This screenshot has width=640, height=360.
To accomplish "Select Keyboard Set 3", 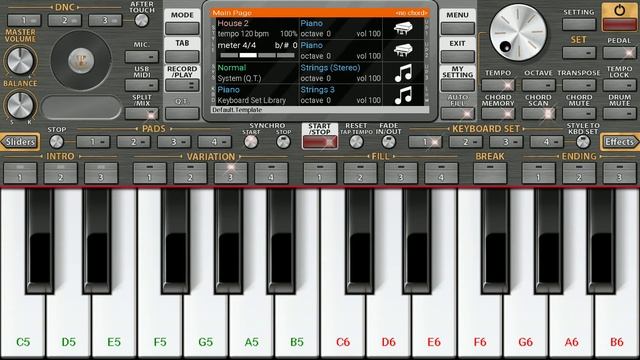I will [506, 142].
